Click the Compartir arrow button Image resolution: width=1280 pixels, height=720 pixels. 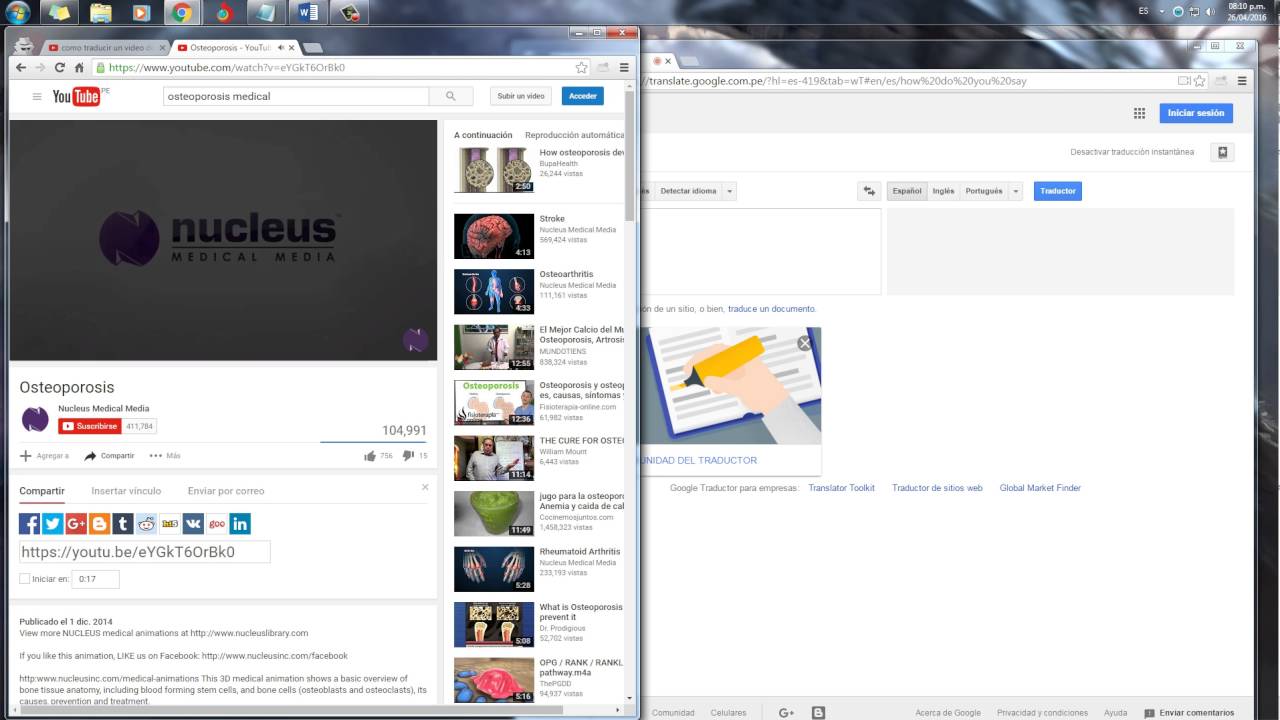tap(110, 455)
